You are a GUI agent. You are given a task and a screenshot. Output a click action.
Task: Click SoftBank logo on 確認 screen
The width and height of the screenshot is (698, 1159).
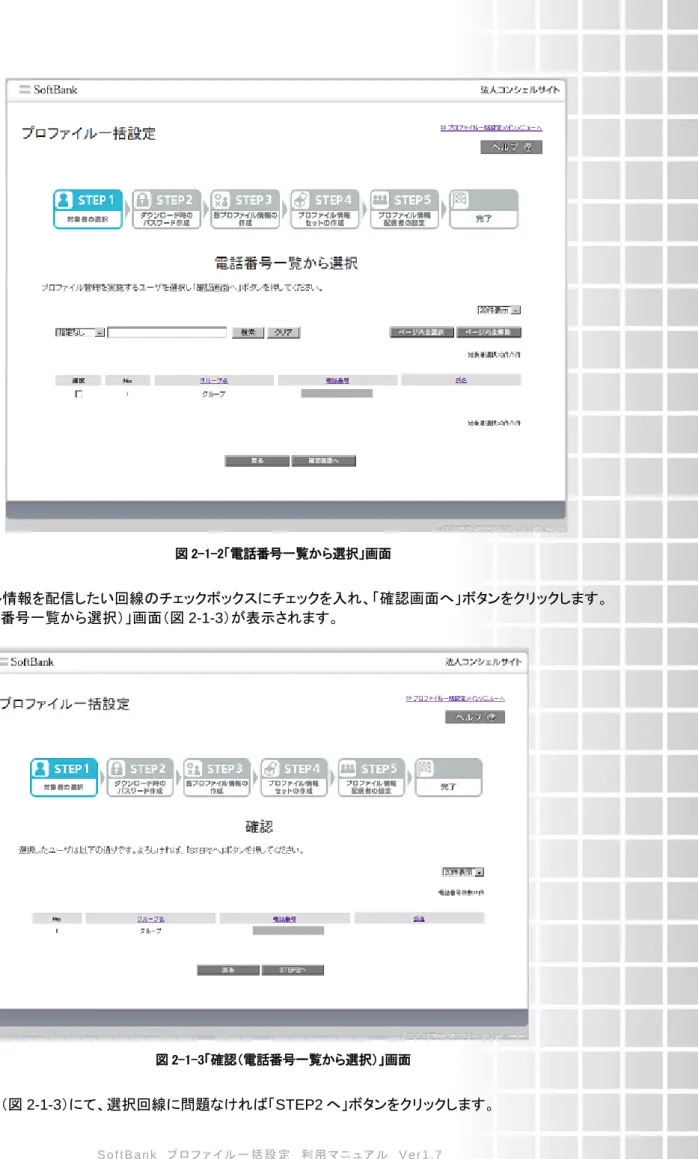pyautogui.click(x=27, y=662)
